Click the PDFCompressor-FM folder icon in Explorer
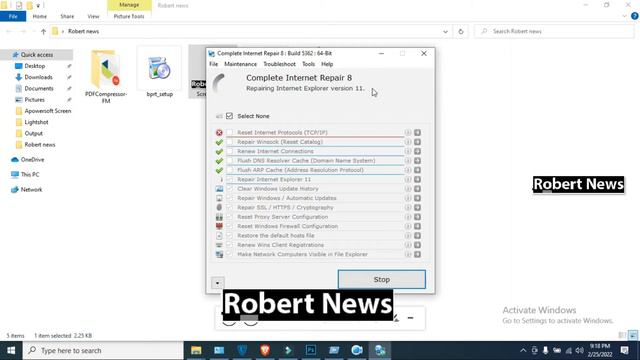Image resolution: width=640 pixels, height=360 pixels. [106, 70]
